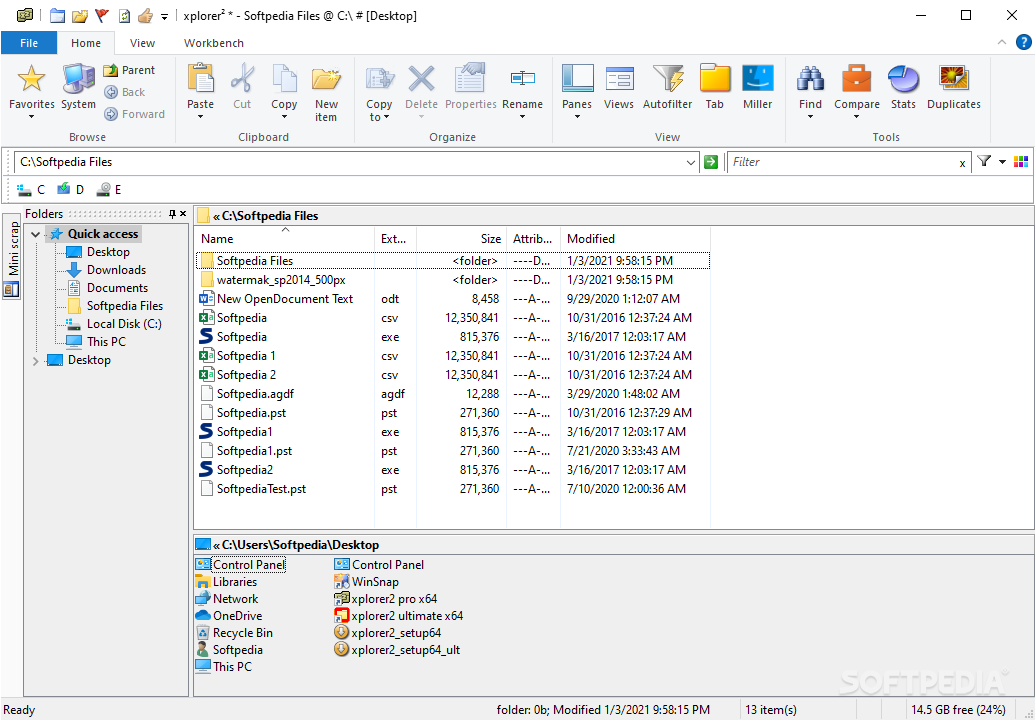Open the Favorites star icon
Image resolution: width=1036 pixels, height=721 pixels.
(31, 79)
